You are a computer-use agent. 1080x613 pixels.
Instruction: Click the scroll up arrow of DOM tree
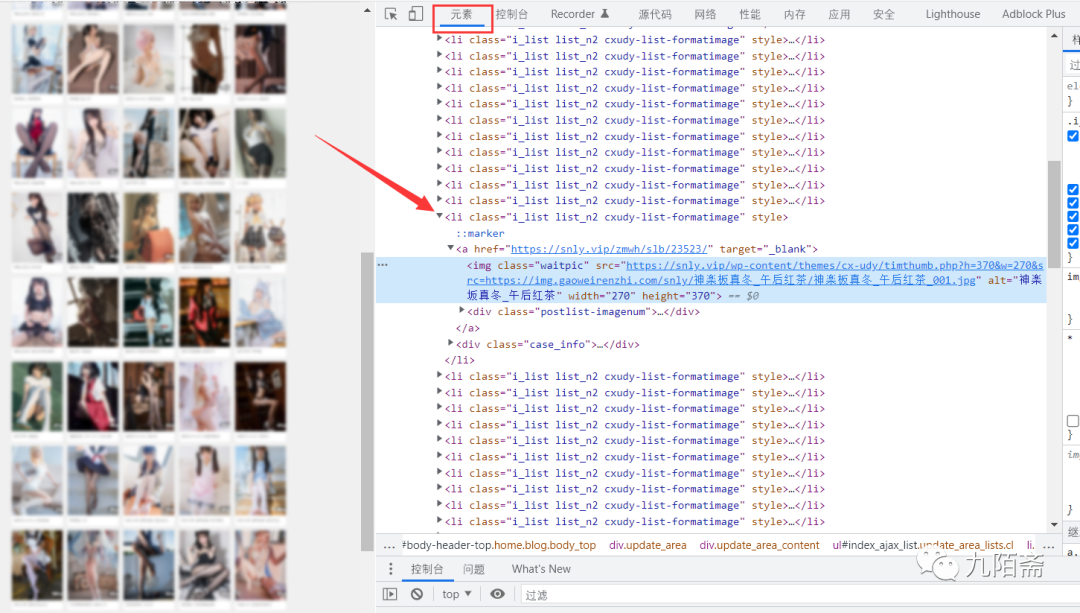point(1055,35)
